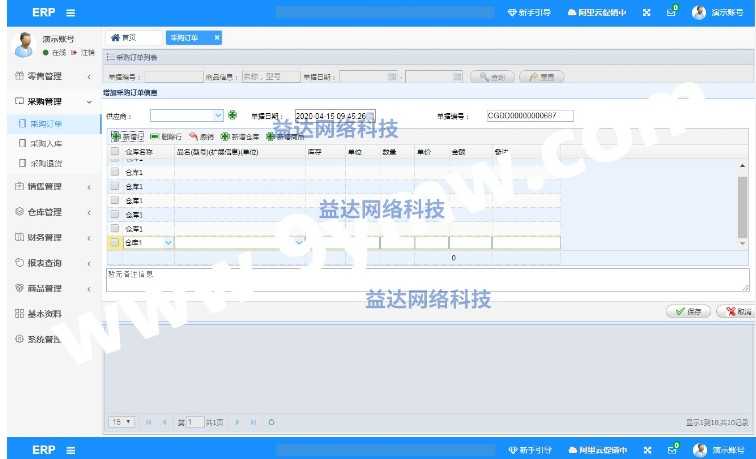Viewport: 756px width, 459px height.
Task: Click 删除行 to delete the row
Action: click(x=165, y=137)
